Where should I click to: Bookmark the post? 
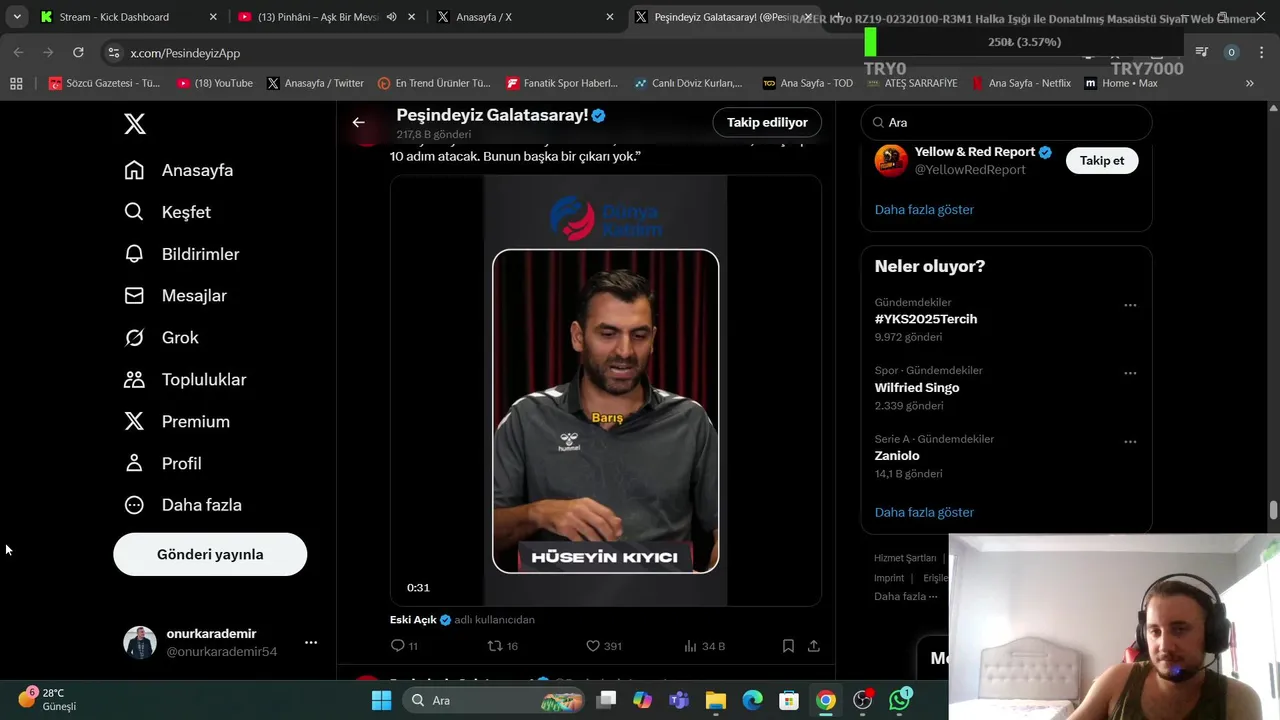tap(788, 646)
